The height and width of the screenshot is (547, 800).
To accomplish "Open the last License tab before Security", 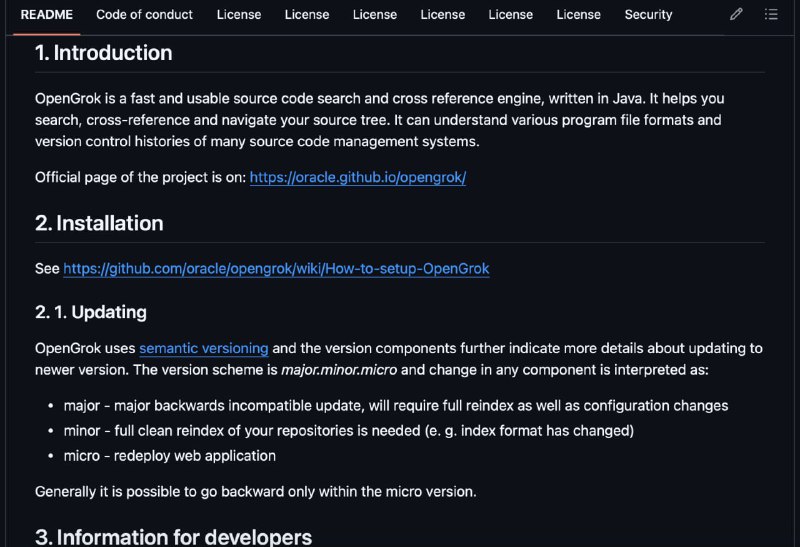I will point(578,15).
